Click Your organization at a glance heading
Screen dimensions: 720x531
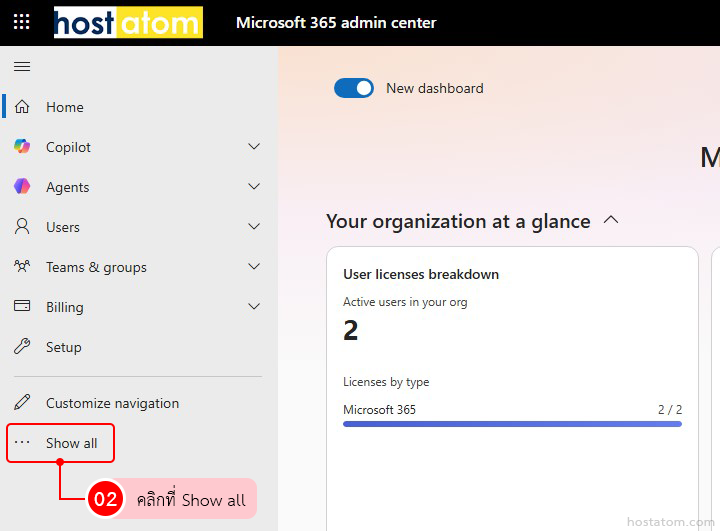point(458,221)
